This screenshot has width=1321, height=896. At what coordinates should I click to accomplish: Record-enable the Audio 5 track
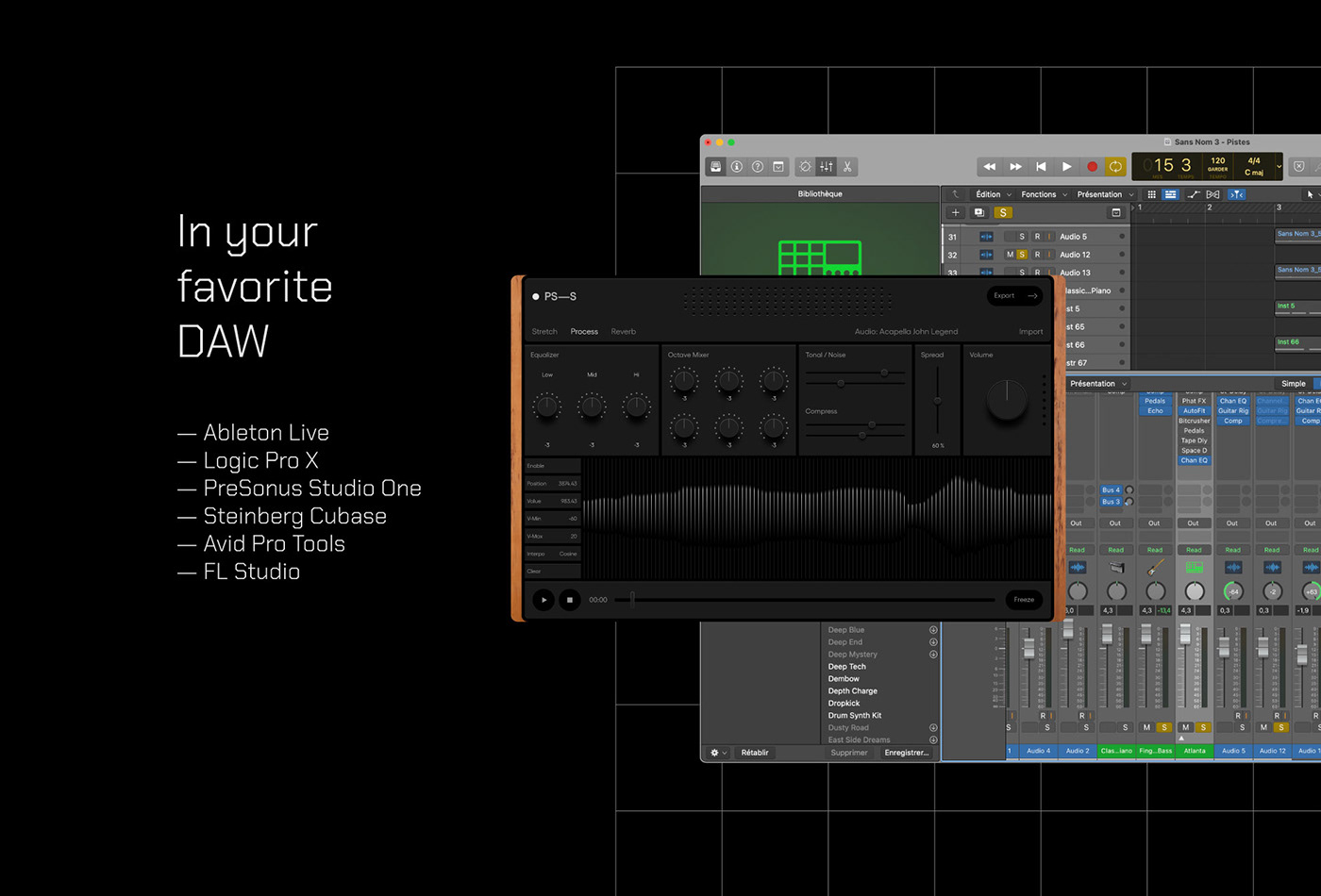1037,237
